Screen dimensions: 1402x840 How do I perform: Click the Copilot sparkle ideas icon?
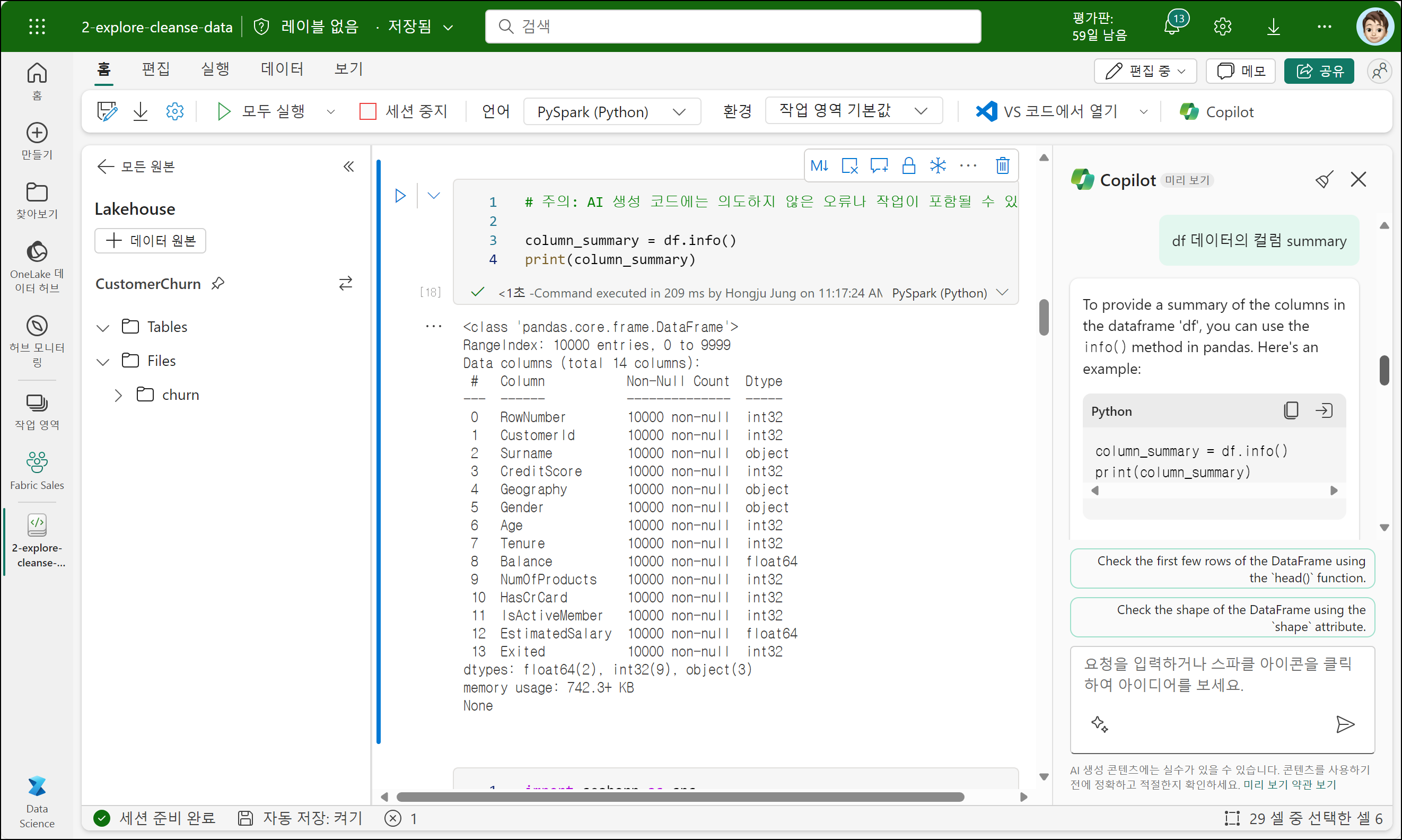point(1099,724)
